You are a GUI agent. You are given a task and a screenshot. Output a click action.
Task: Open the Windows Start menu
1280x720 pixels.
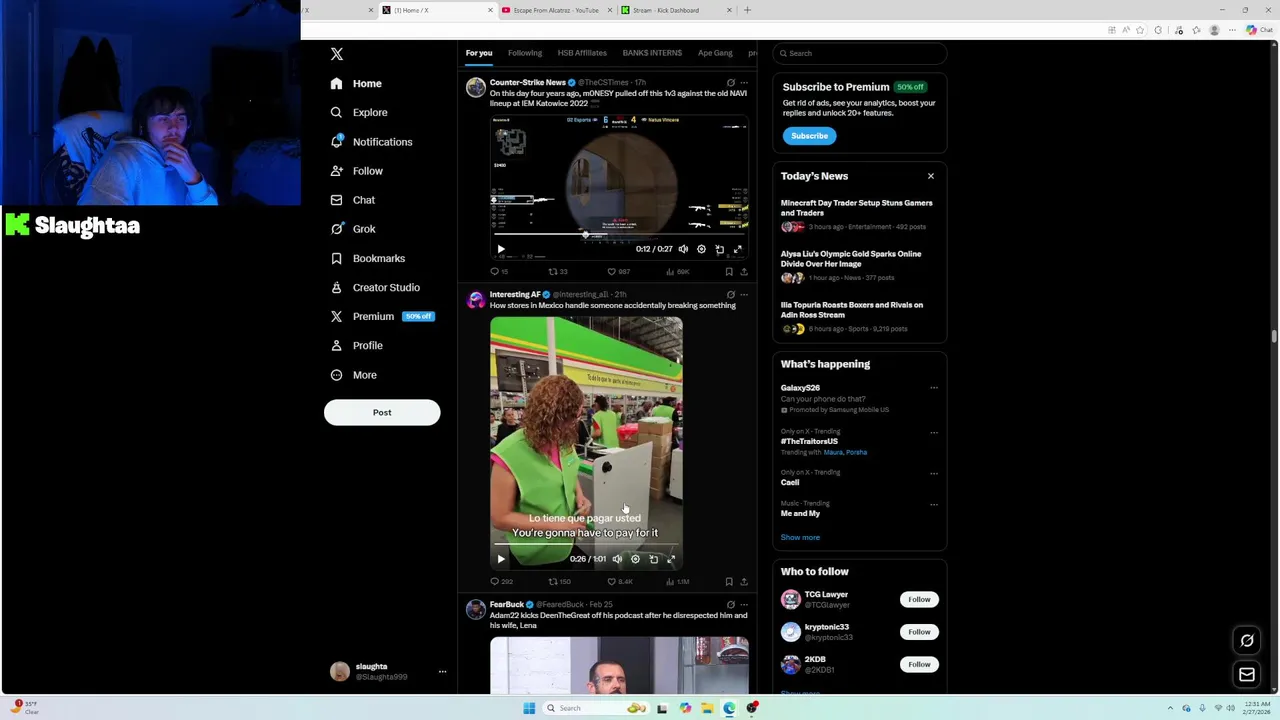click(x=529, y=708)
